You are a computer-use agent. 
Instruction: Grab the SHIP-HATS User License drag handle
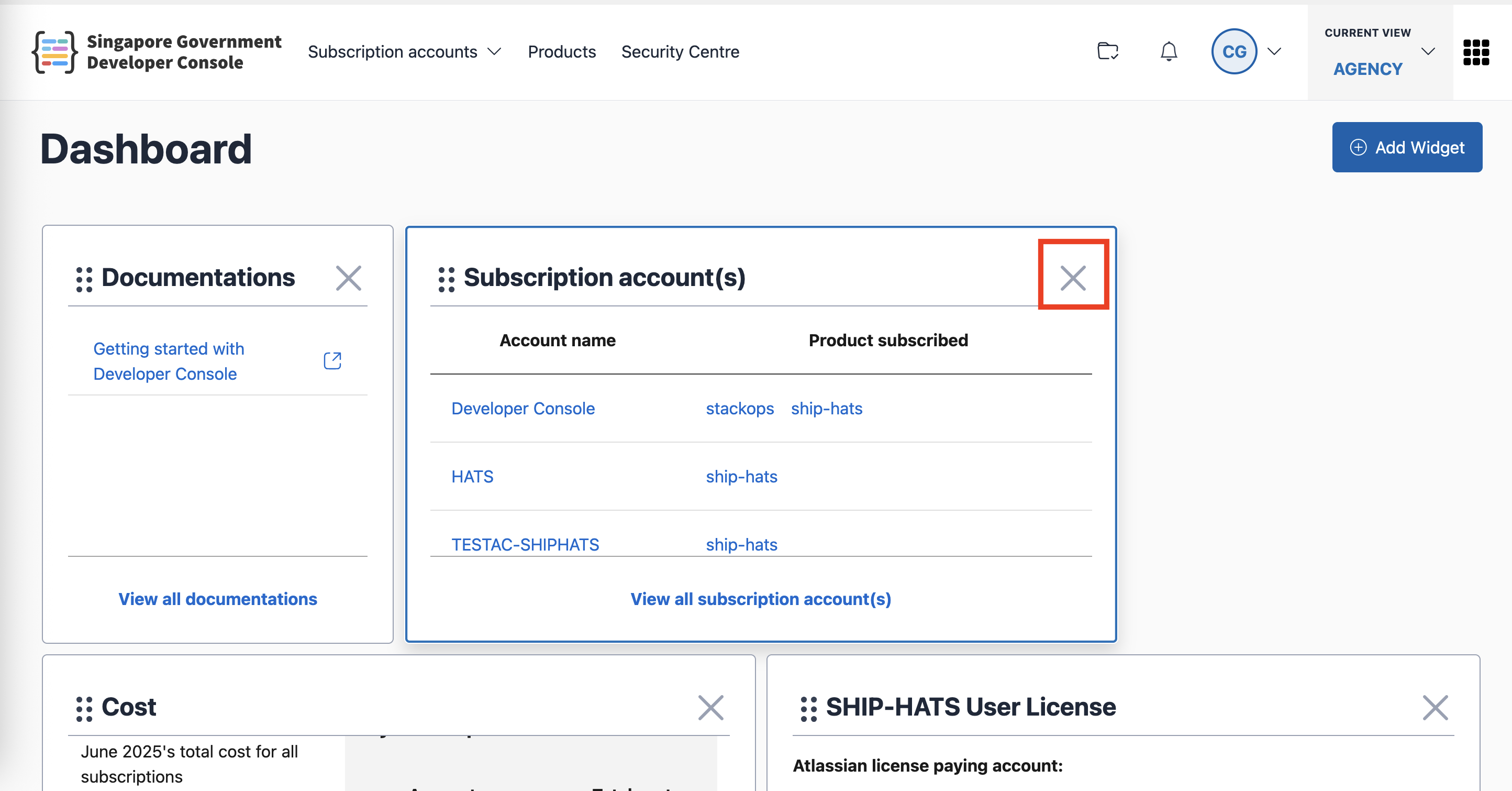coord(808,709)
